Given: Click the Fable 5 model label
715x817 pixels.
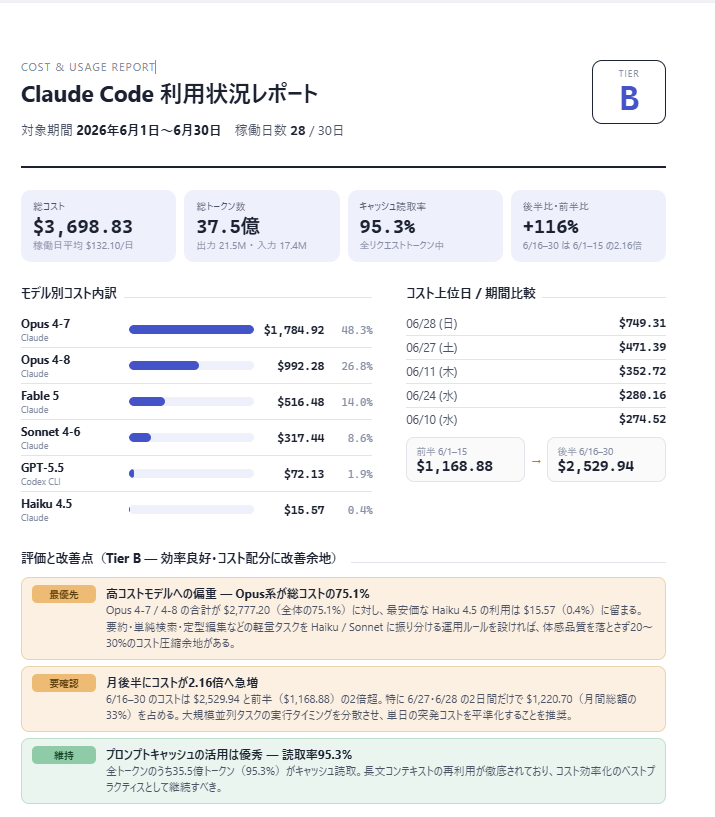Looking at the screenshot, I should point(40,395).
